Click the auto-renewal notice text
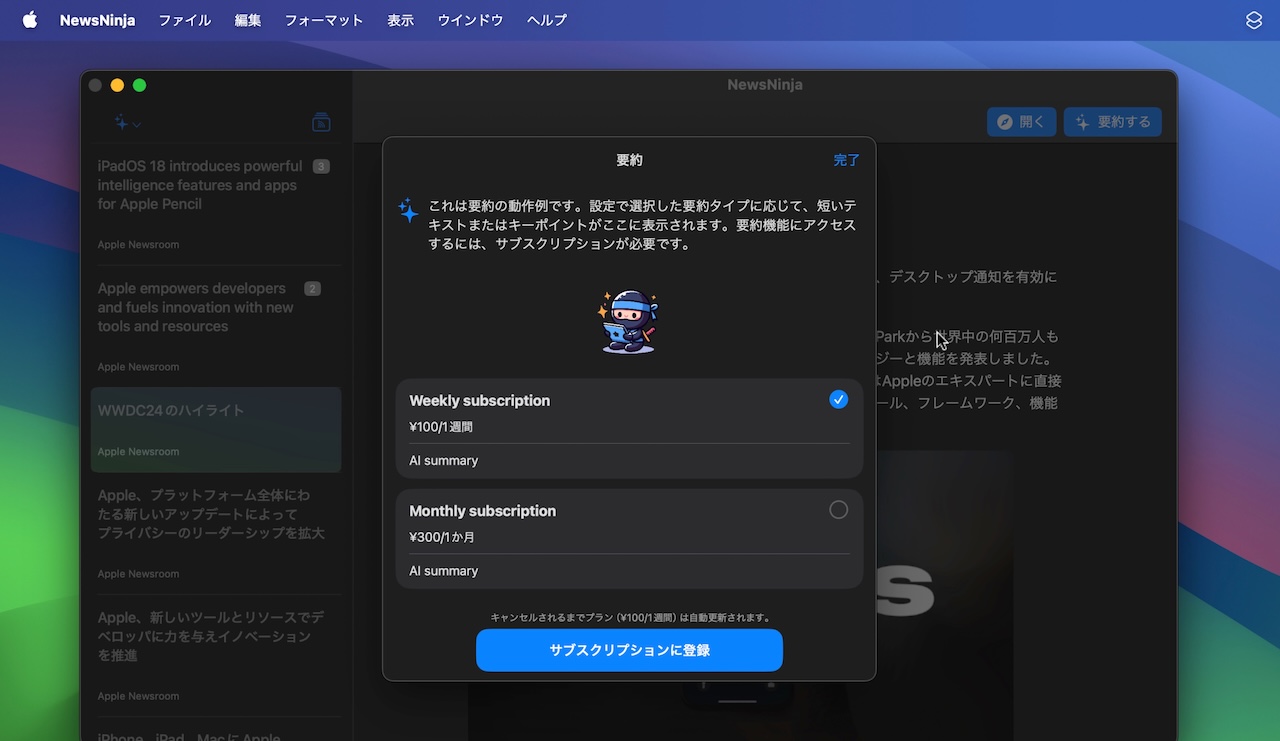 [x=630, y=618]
